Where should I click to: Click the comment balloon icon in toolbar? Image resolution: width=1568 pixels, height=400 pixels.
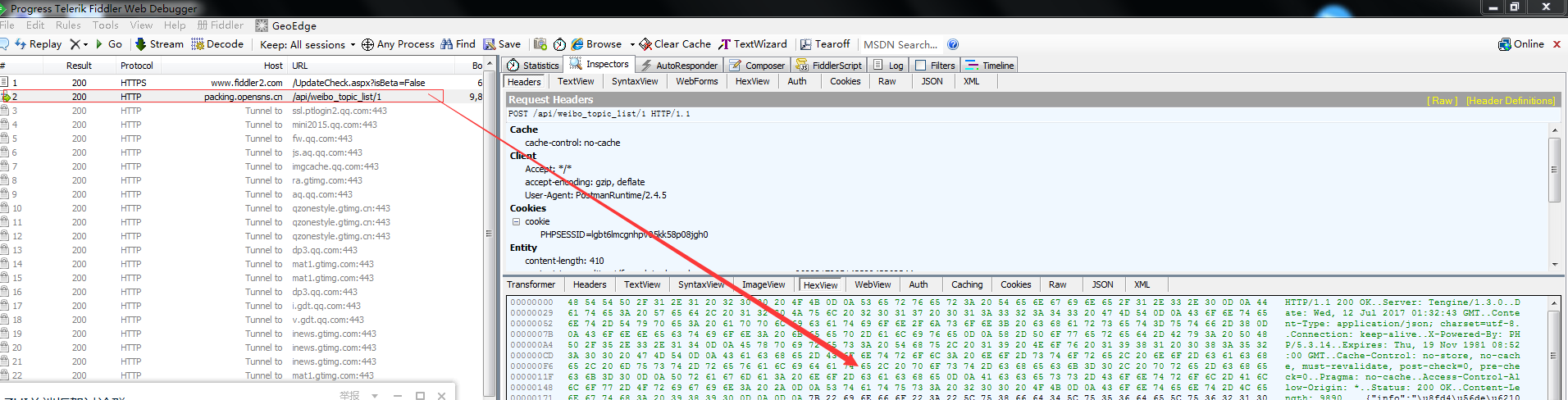tap(4, 44)
